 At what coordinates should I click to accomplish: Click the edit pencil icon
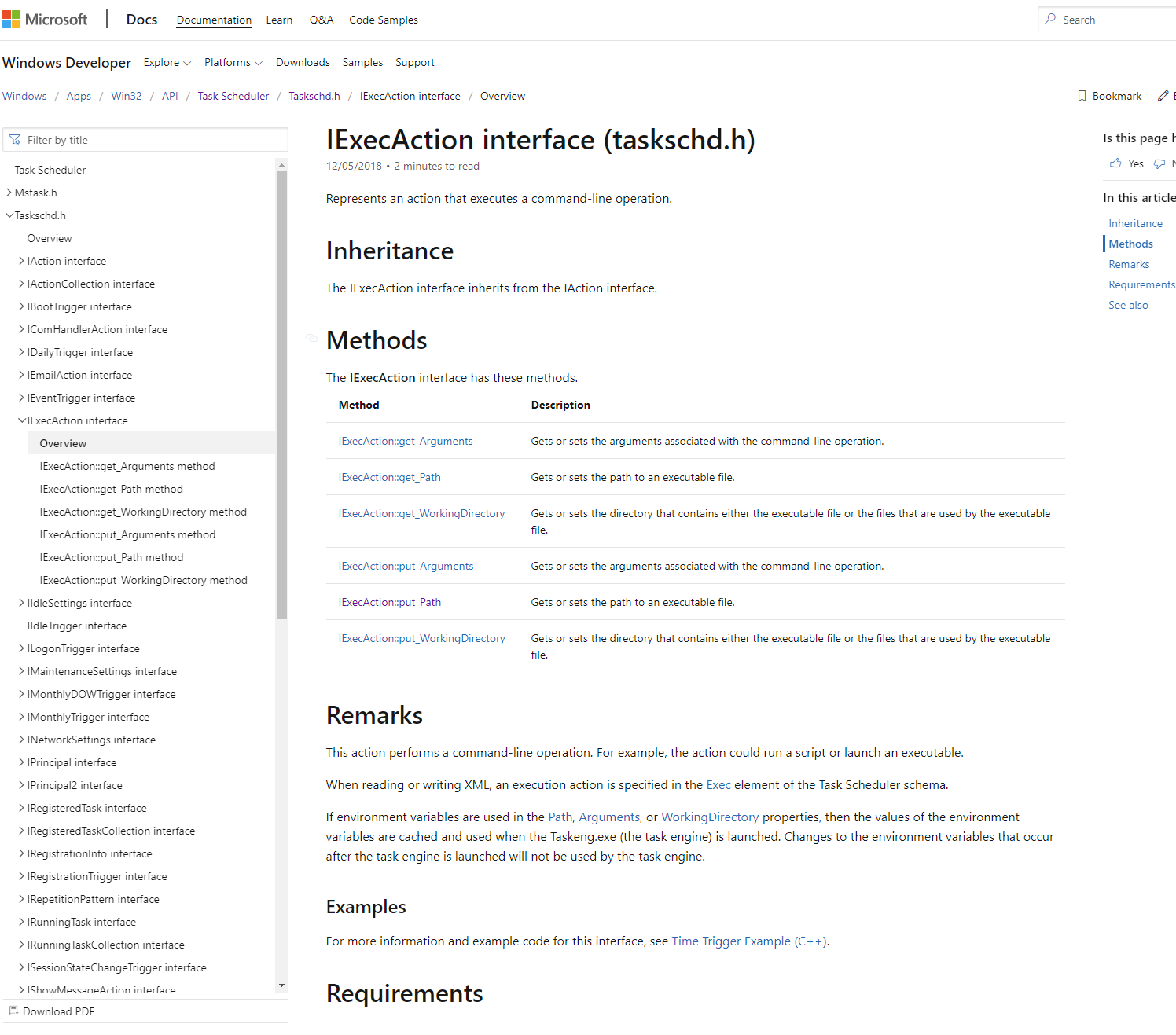coord(1163,96)
